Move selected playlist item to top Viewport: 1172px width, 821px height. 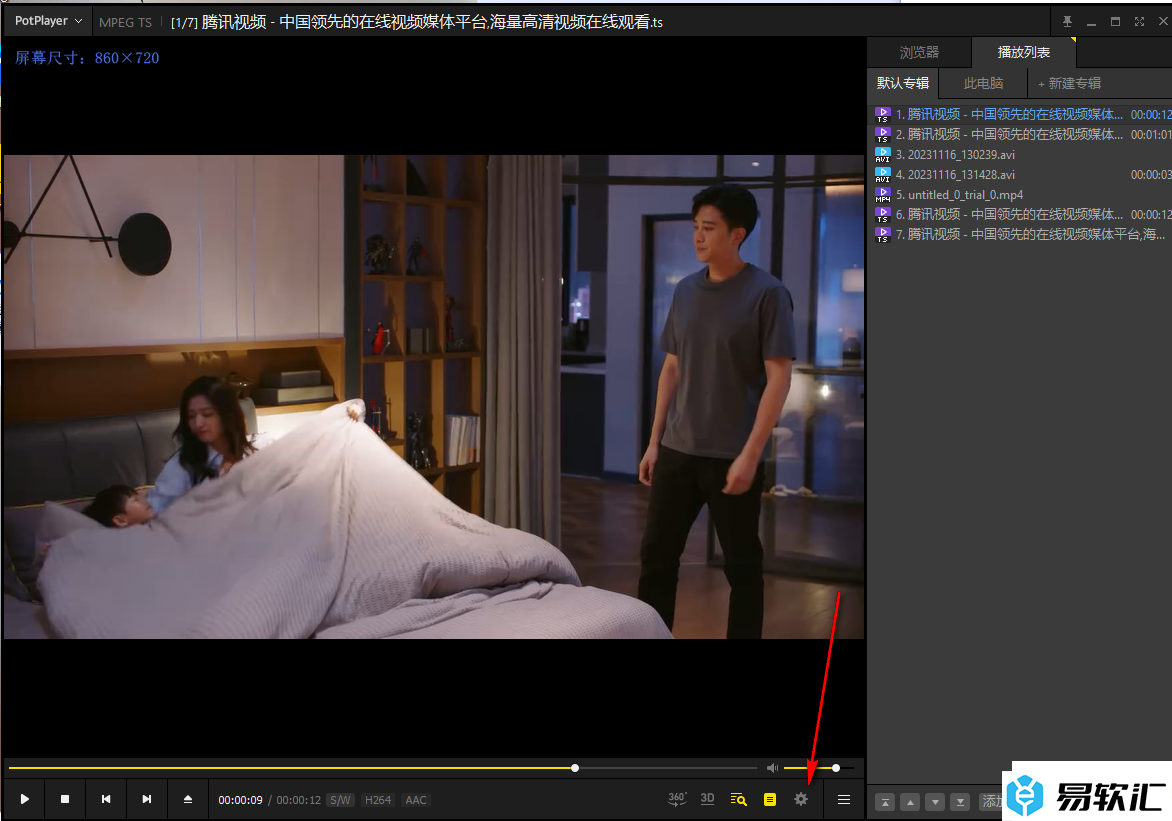pos(885,802)
